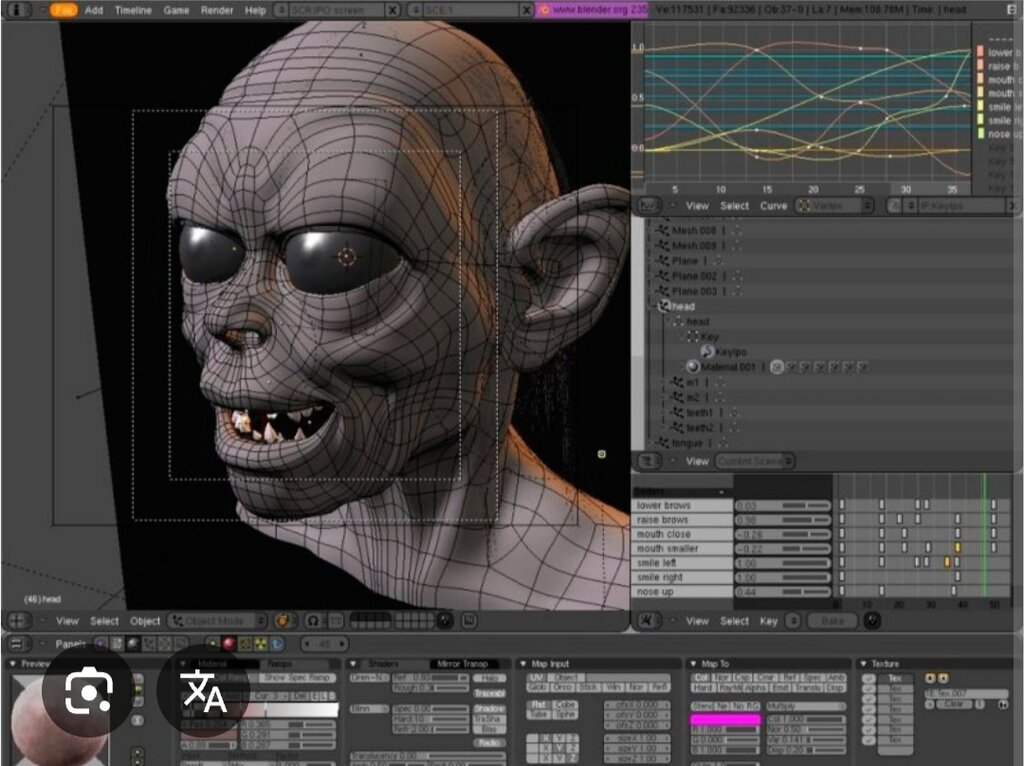Screen dimensions: 1024x766
Task: Toggle the Traceable button in Shaders panel
Action: coord(489,693)
